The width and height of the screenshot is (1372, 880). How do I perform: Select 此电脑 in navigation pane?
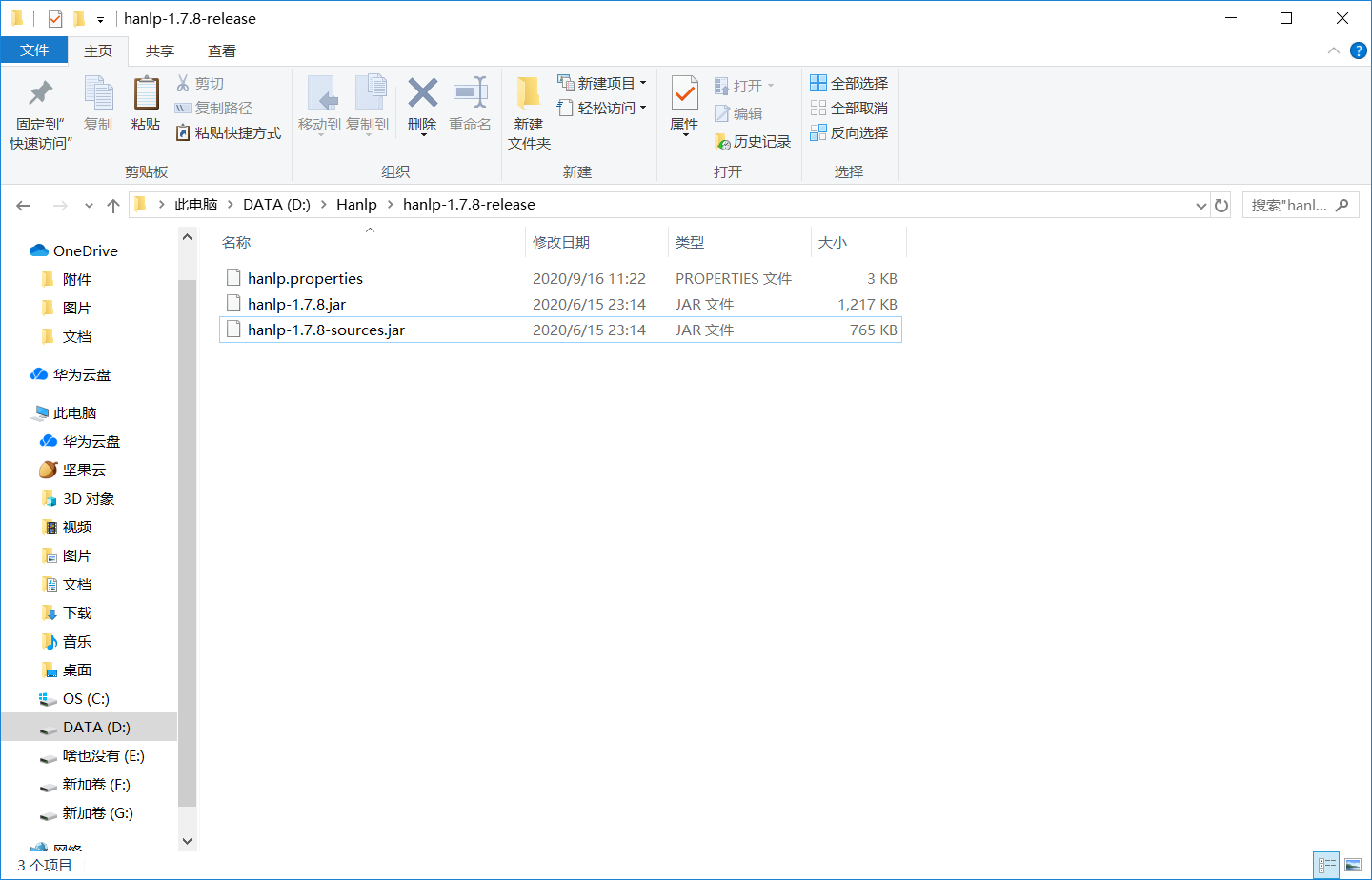click(74, 412)
